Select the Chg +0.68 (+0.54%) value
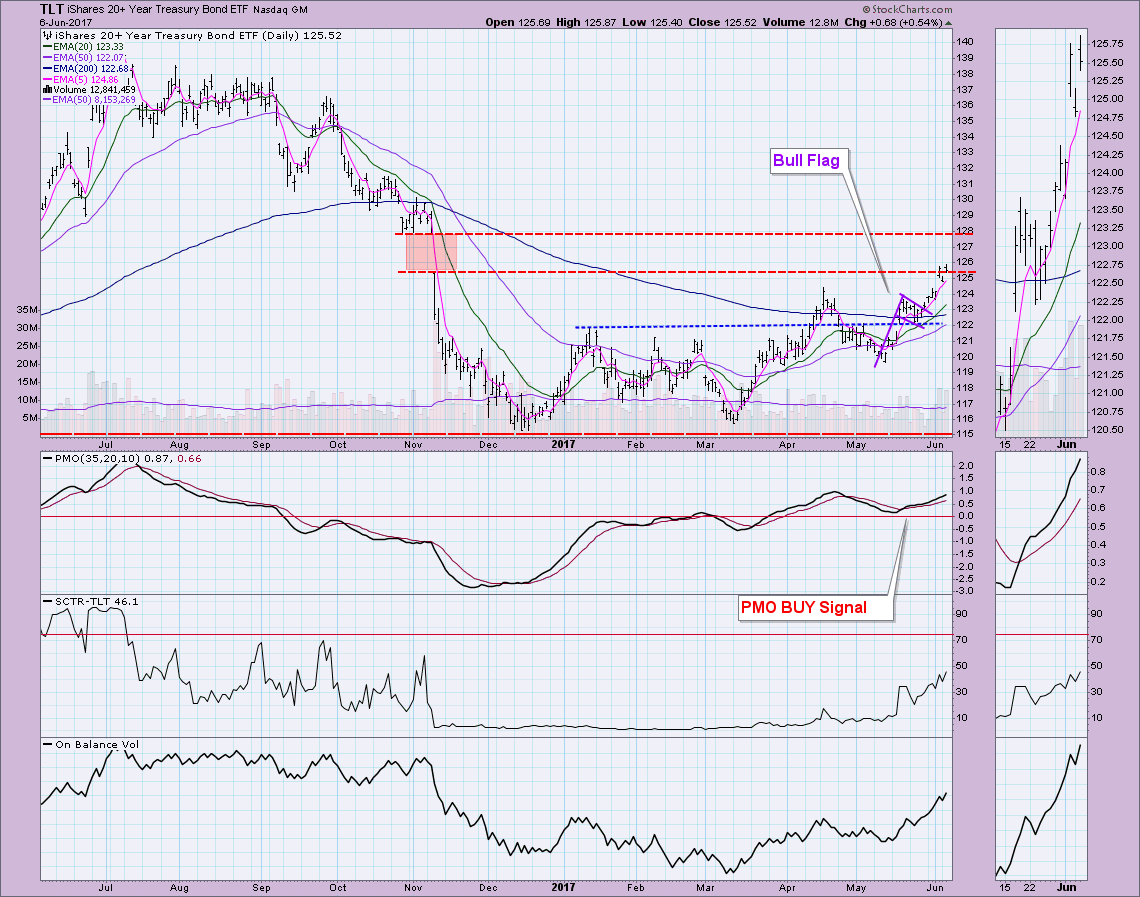1140x897 pixels. 893,23
